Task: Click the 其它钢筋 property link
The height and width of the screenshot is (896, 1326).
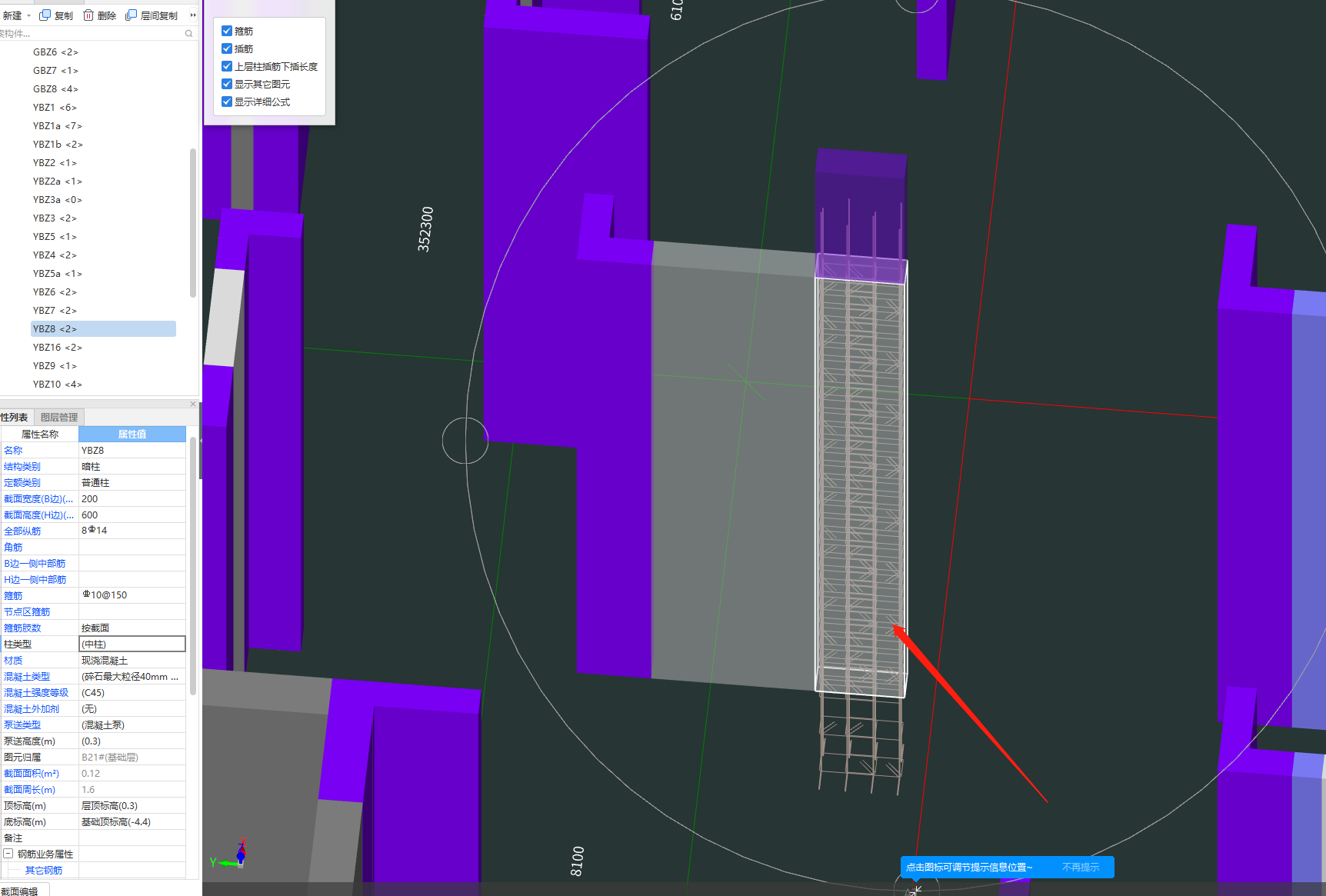Action: pyautogui.click(x=44, y=871)
